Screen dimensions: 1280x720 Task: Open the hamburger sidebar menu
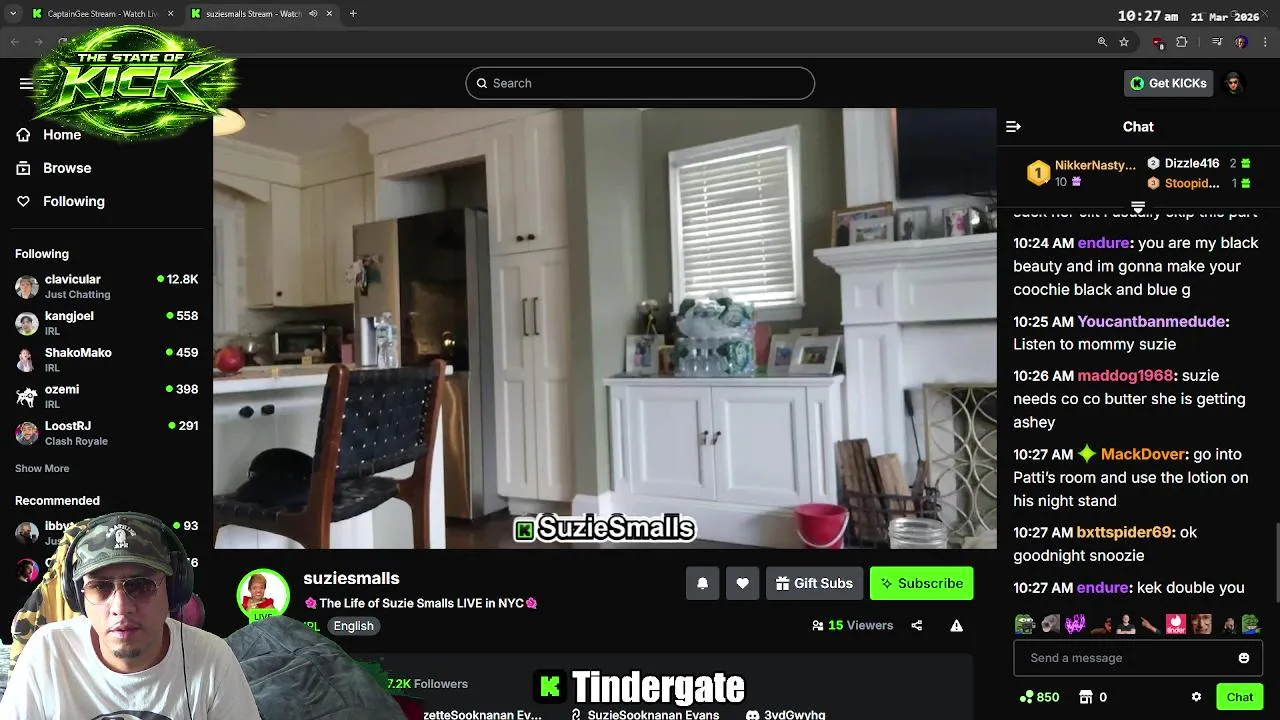[x=26, y=83]
